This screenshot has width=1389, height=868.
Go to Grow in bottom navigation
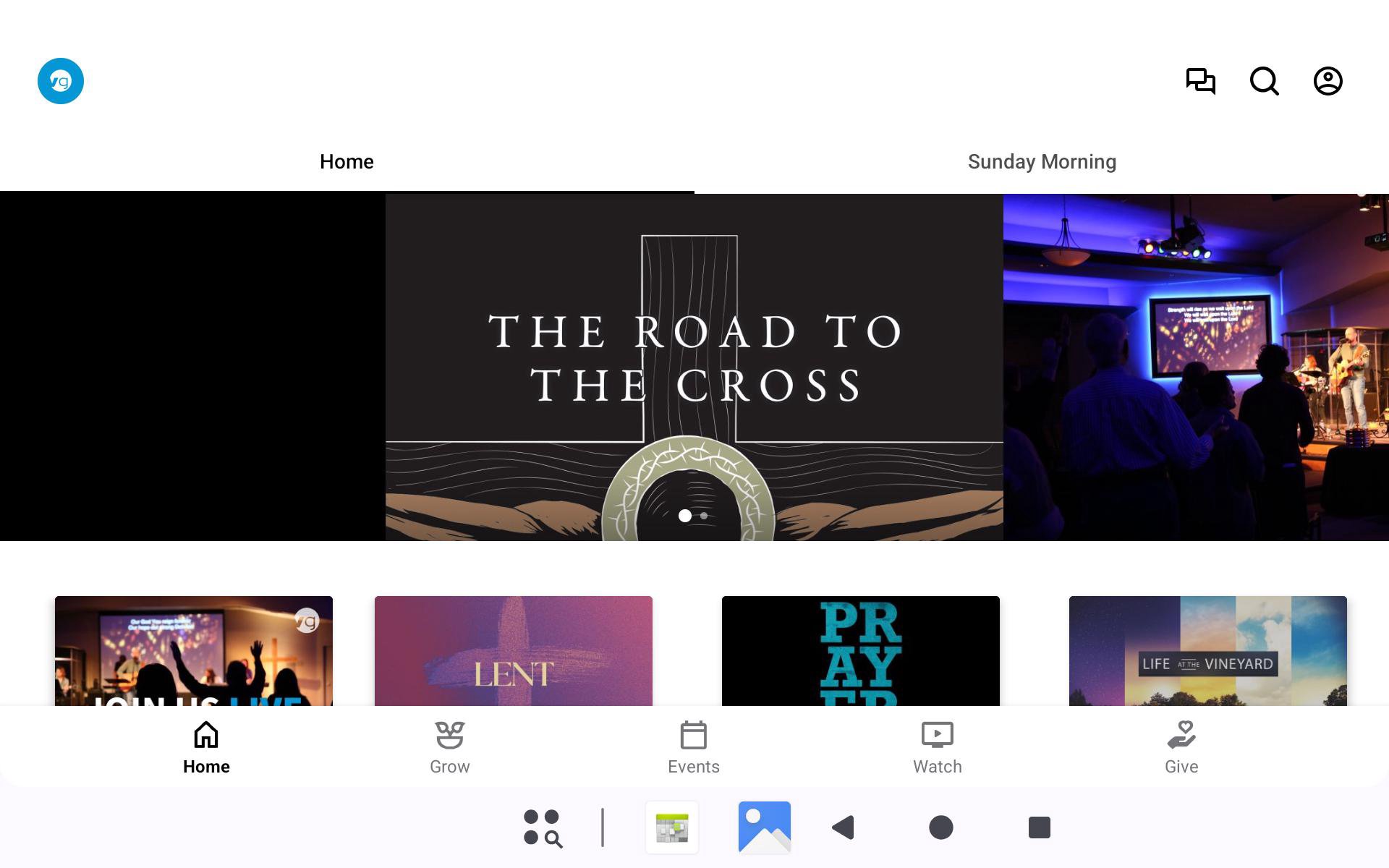449,748
